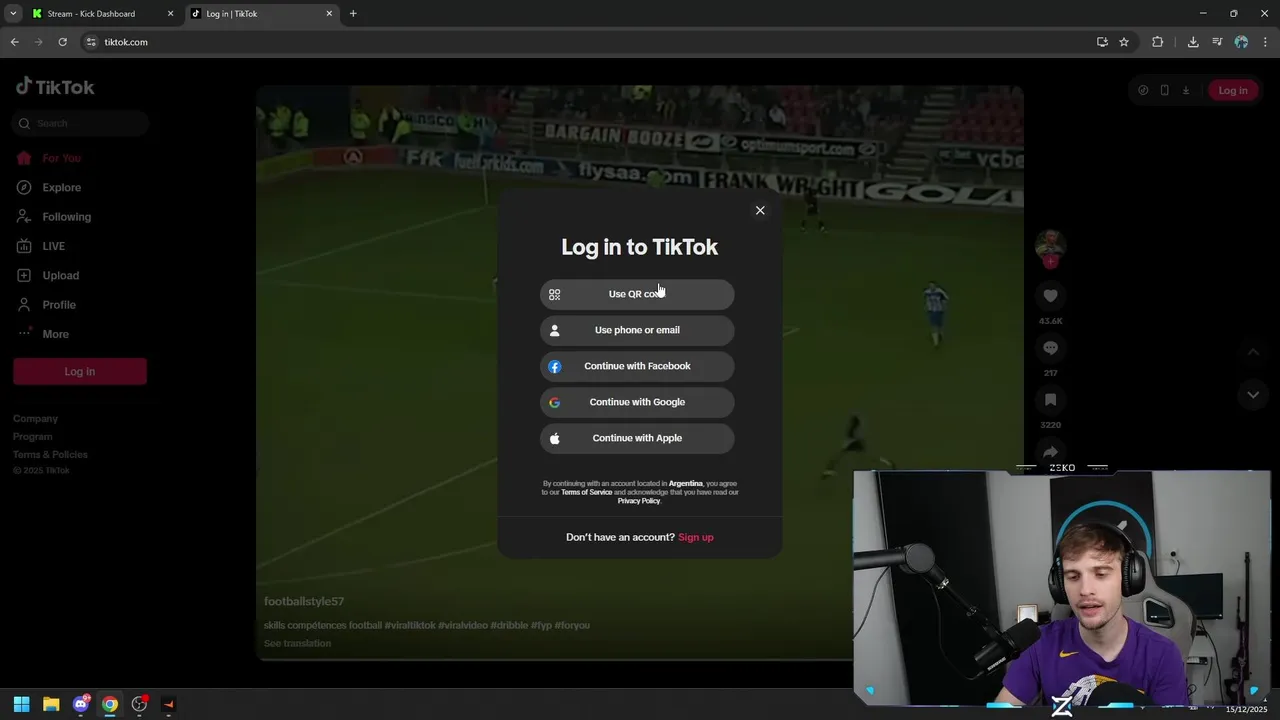
Task: Expand the Company footer section
Action: point(36,419)
